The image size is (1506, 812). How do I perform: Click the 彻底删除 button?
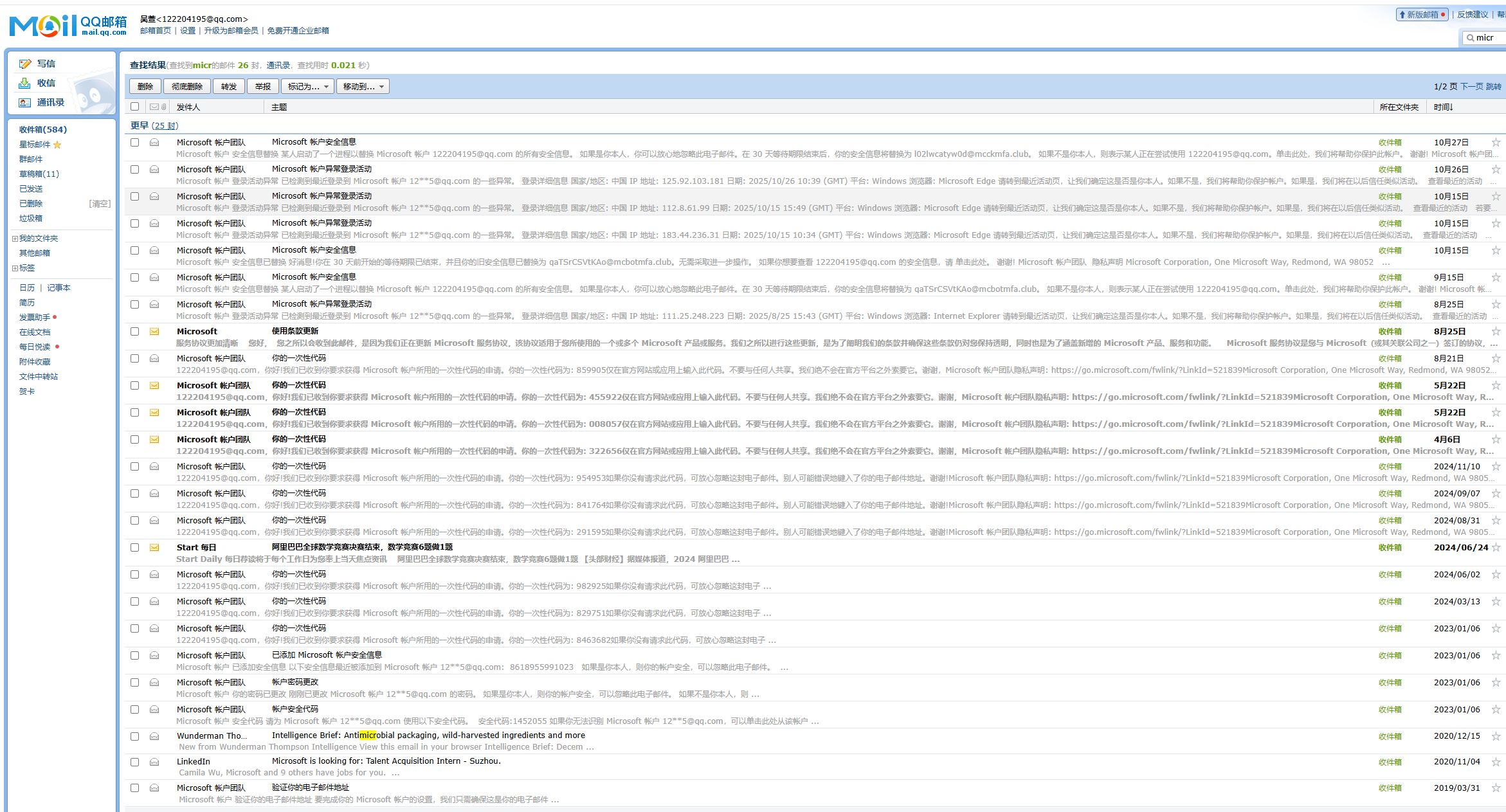click(x=186, y=86)
